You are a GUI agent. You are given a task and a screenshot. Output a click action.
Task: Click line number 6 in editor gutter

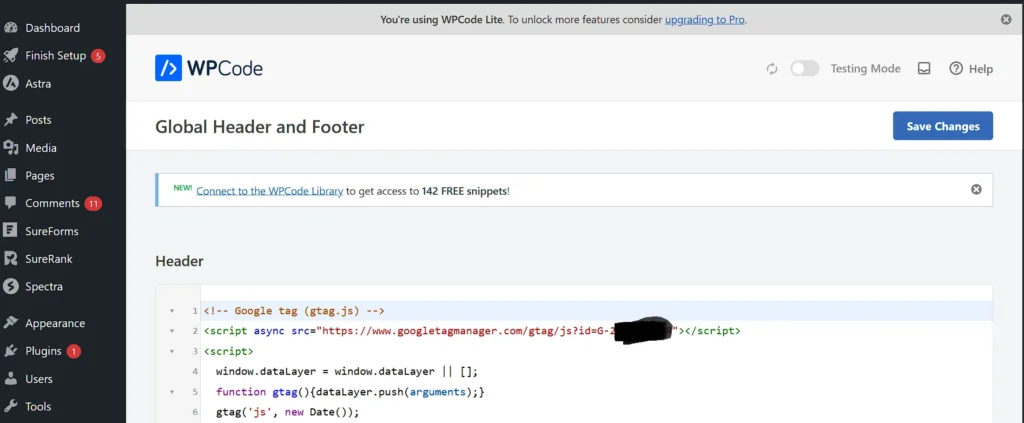coord(195,413)
